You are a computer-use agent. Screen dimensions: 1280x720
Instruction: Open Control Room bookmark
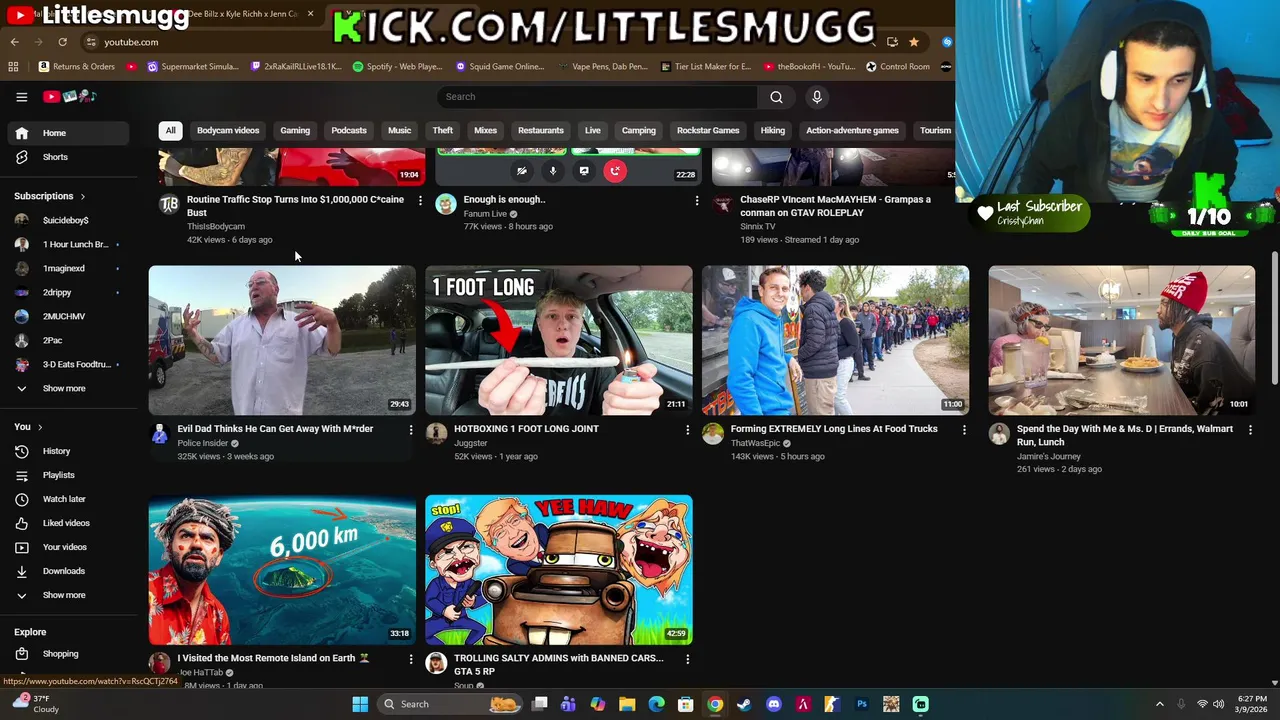click(898, 67)
